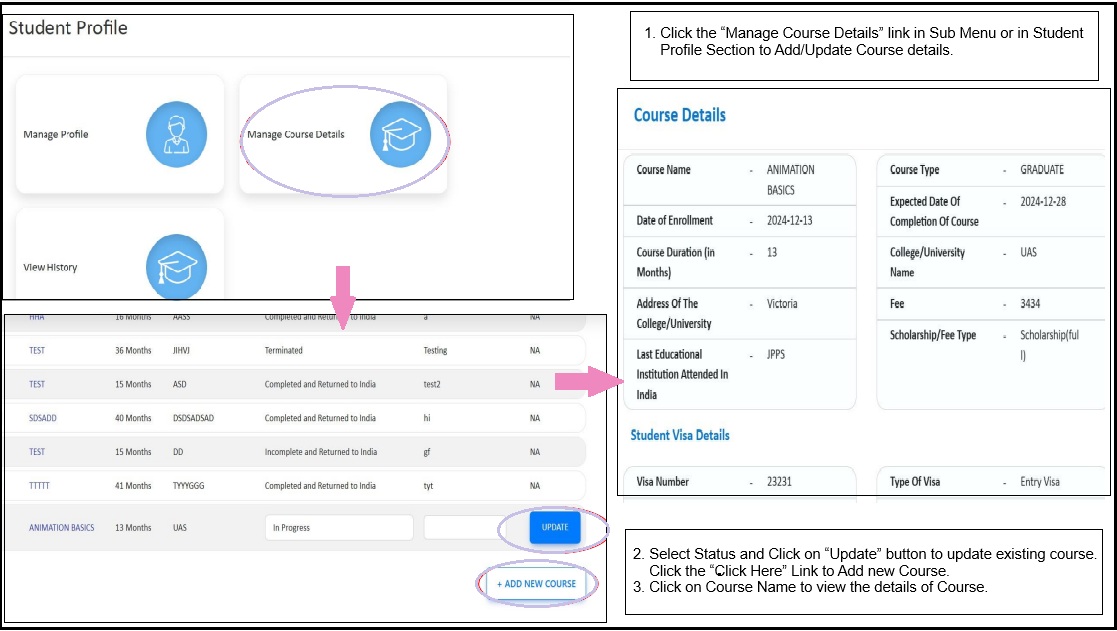
Task: Open the Manage Course Details text link
Action: (295, 134)
